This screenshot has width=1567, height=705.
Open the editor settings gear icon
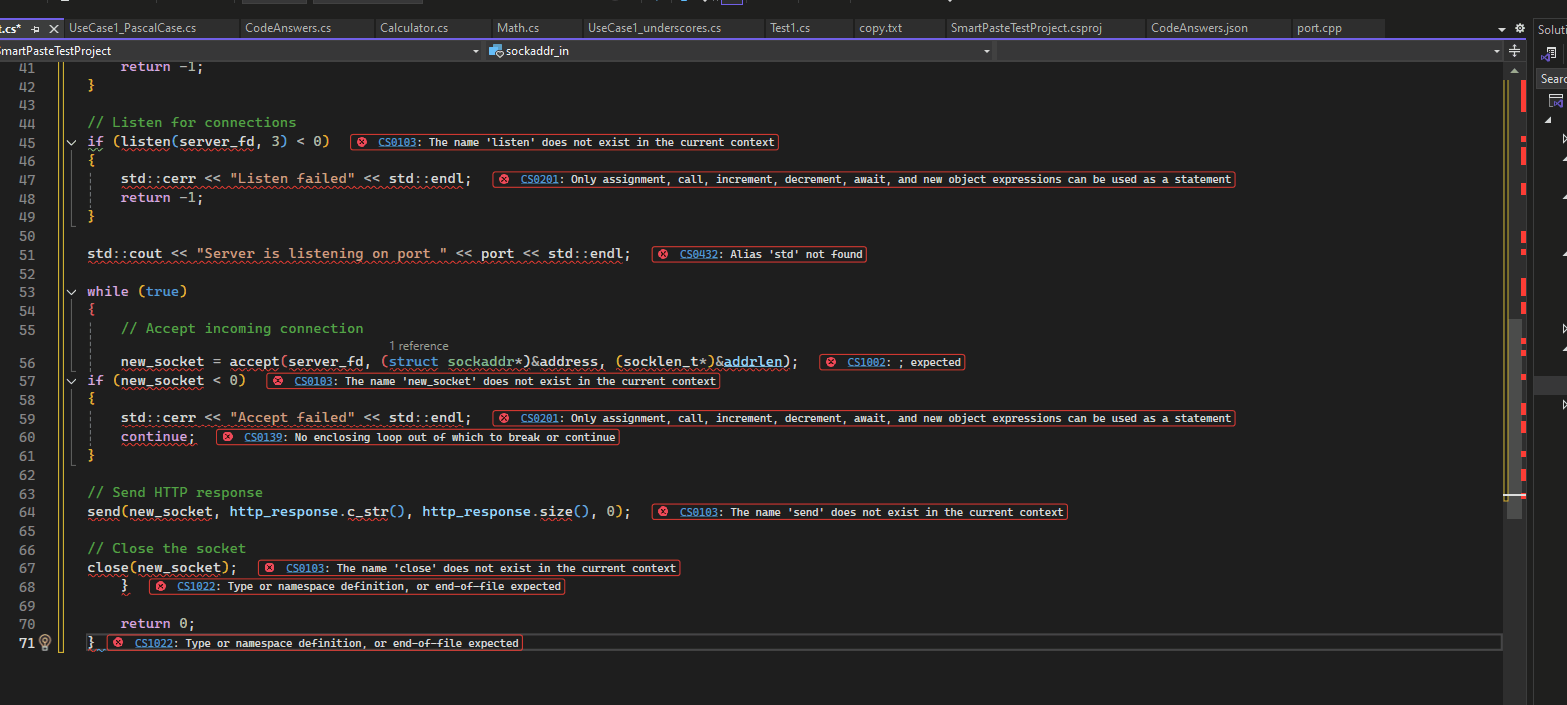[1519, 28]
